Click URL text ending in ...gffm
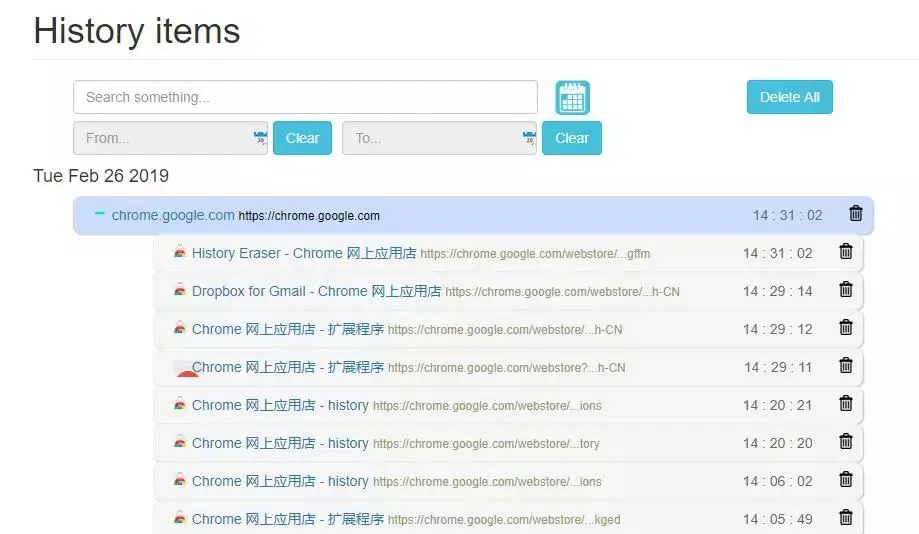The height and width of the screenshot is (534, 919). (x=535, y=254)
